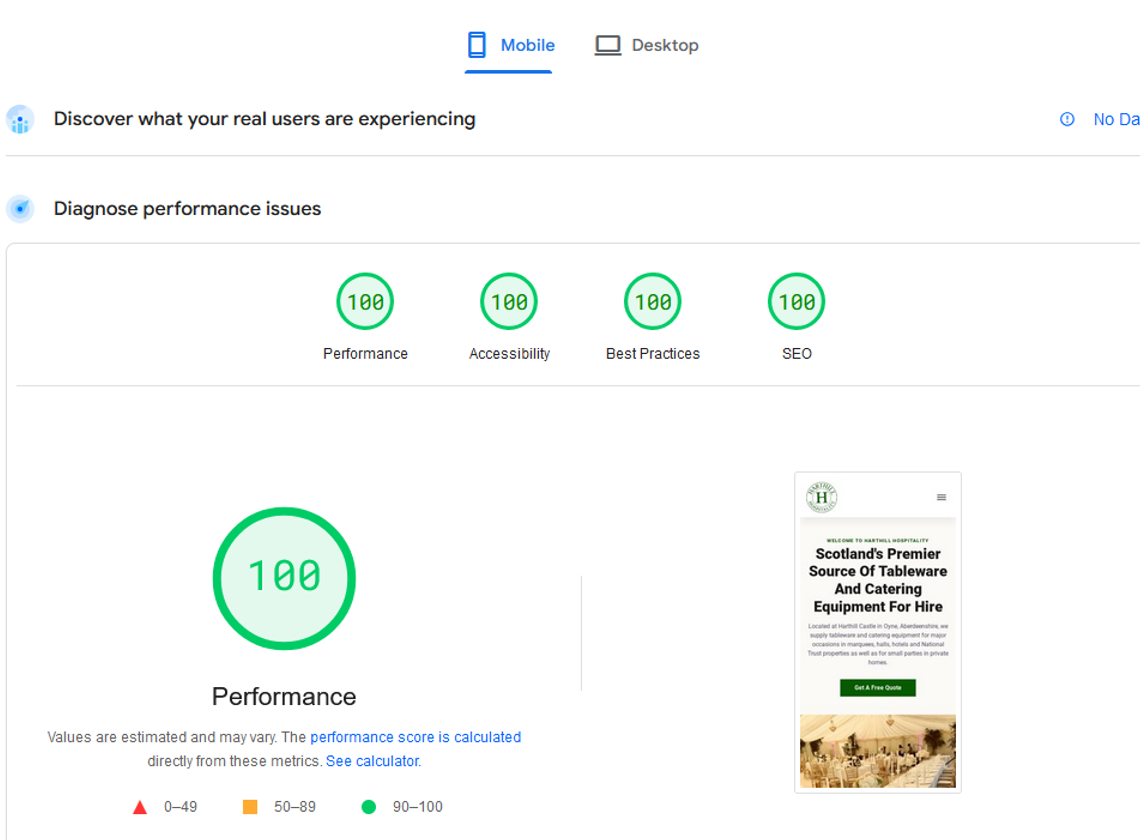Select the Best Practices score circle
This screenshot has width=1140, height=840.
coord(652,300)
